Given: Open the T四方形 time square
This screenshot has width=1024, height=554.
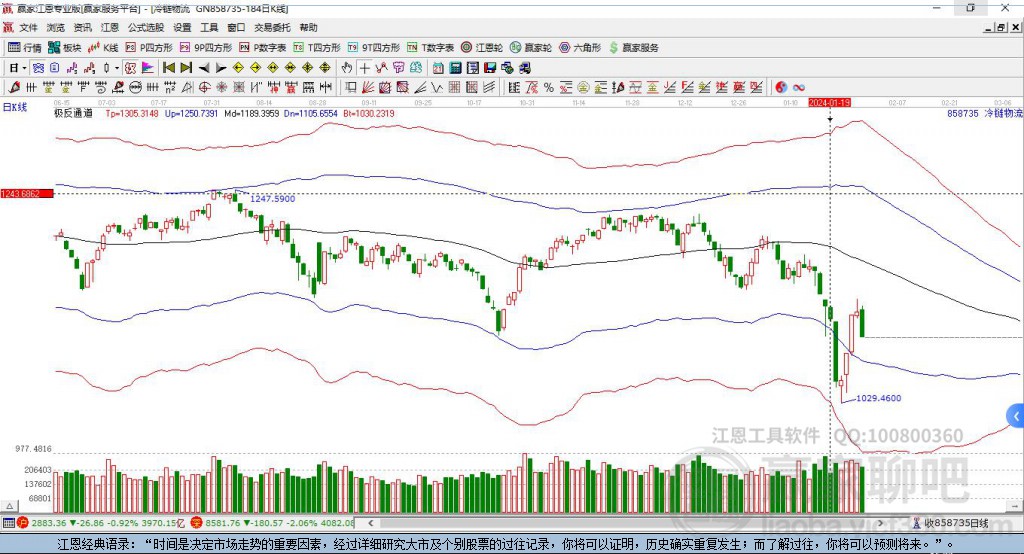Looking at the screenshot, I should 317,48.
